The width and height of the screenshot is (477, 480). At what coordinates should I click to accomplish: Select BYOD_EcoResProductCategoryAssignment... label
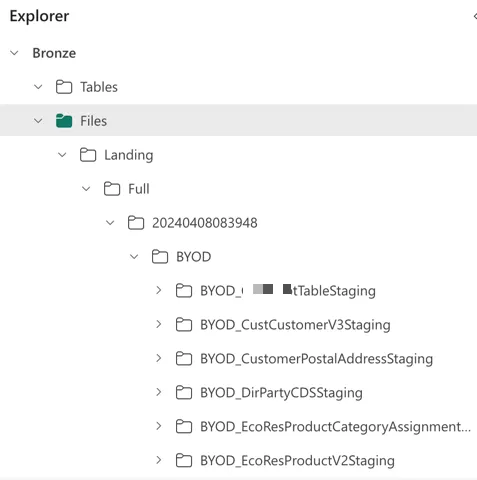click(x=336, y=427)
